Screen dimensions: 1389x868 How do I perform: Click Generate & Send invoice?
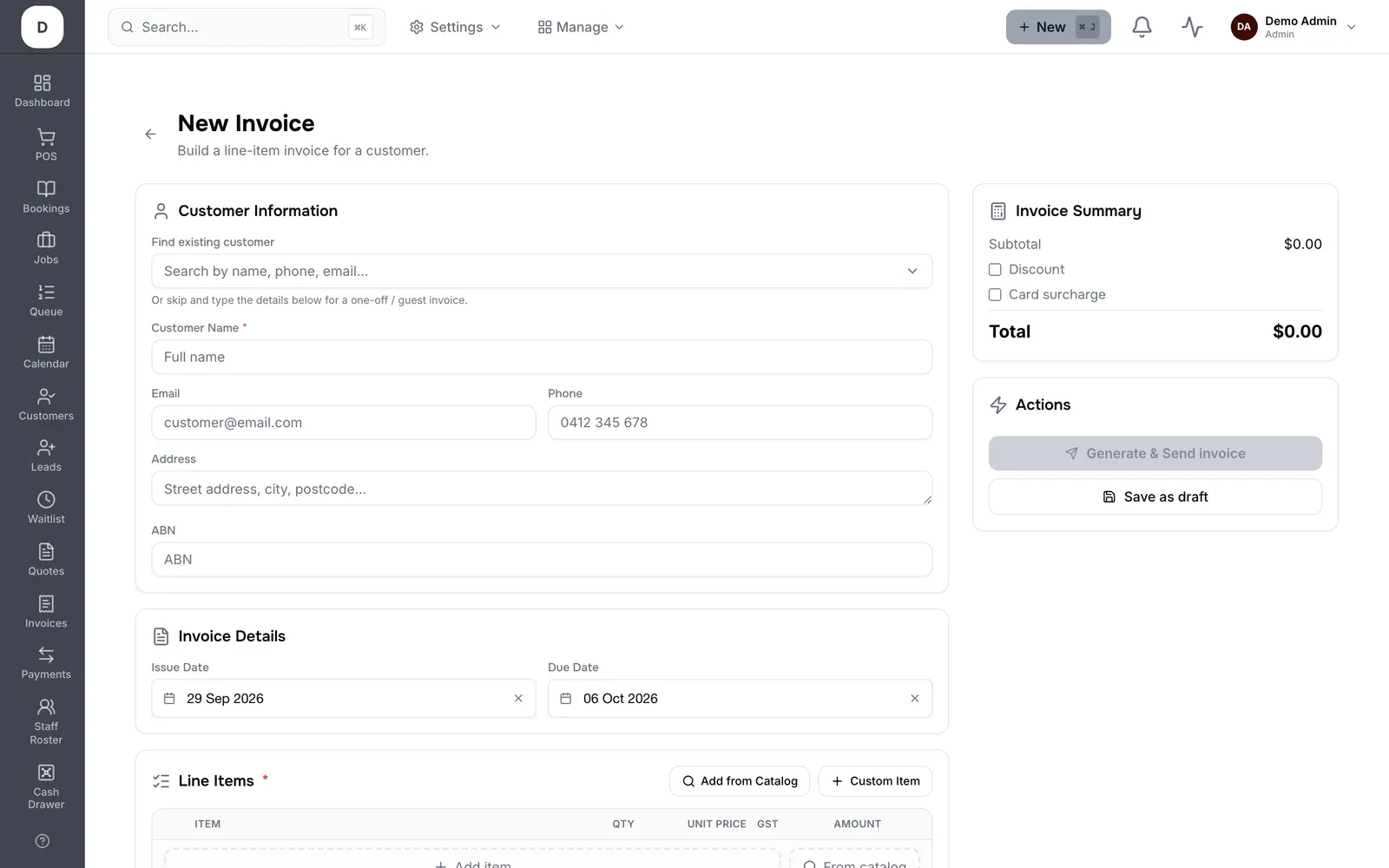click(1155, 453)
